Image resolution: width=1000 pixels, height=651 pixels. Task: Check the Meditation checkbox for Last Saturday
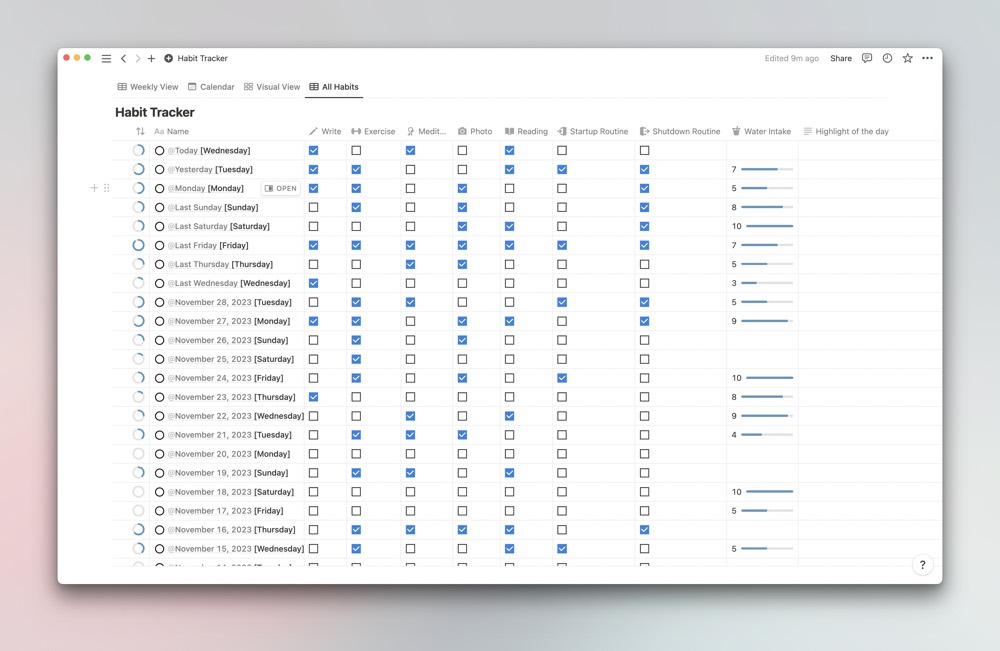[x=409, y=226]
